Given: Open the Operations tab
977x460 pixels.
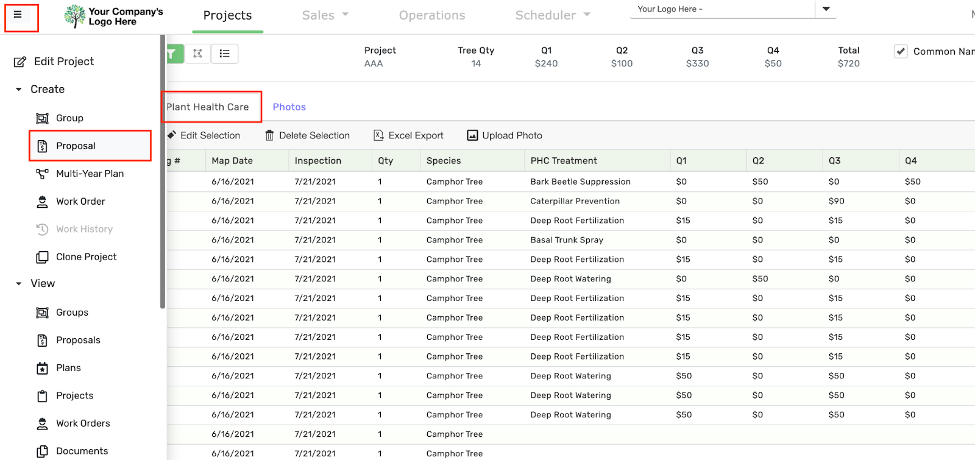Looking at the screenshot, I should click(432, 16).
